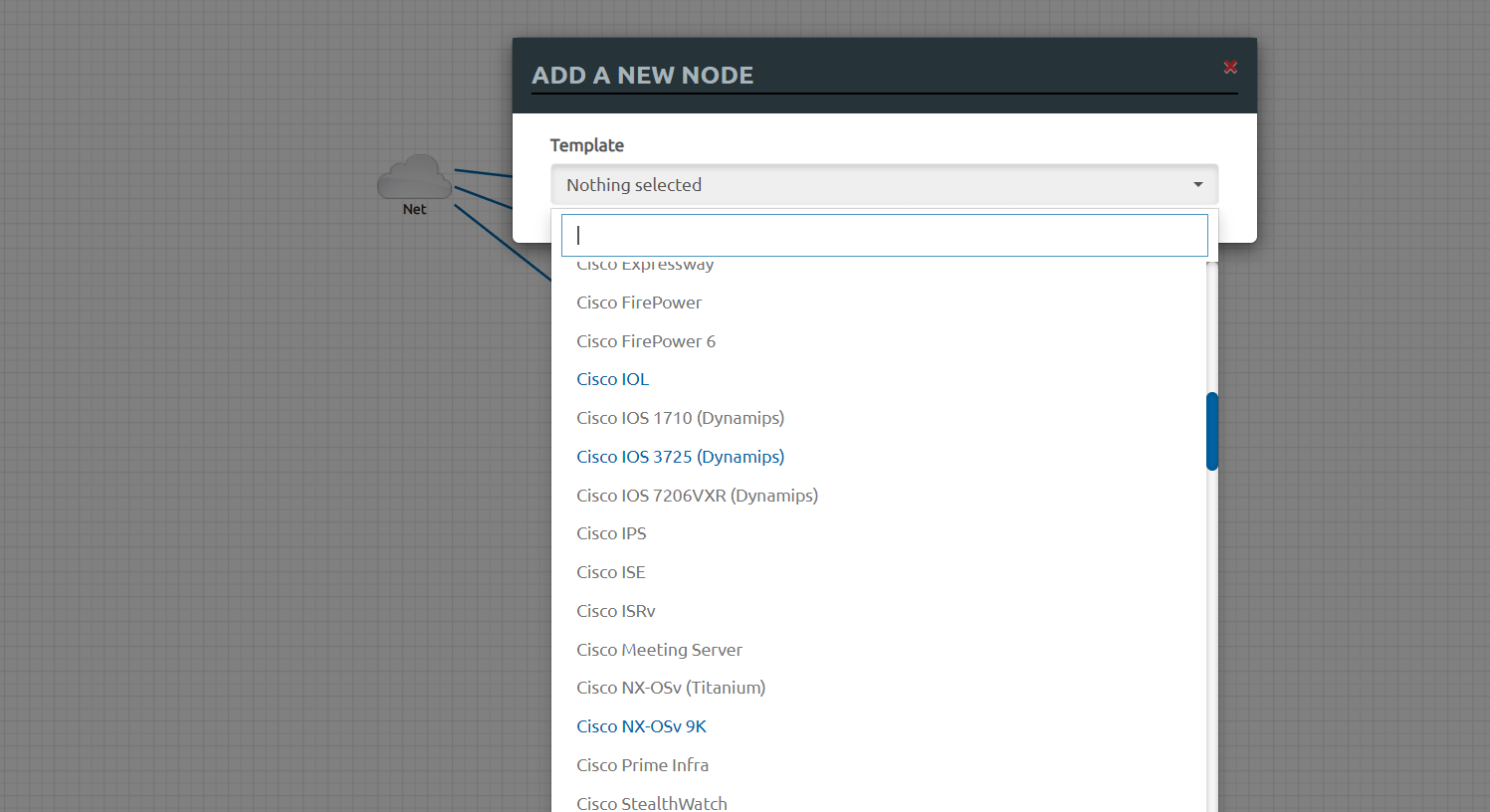Screen dimensions: 1490x812
Task: Close the Add a New Node dialog
Action: click(x=1230, y=67)
